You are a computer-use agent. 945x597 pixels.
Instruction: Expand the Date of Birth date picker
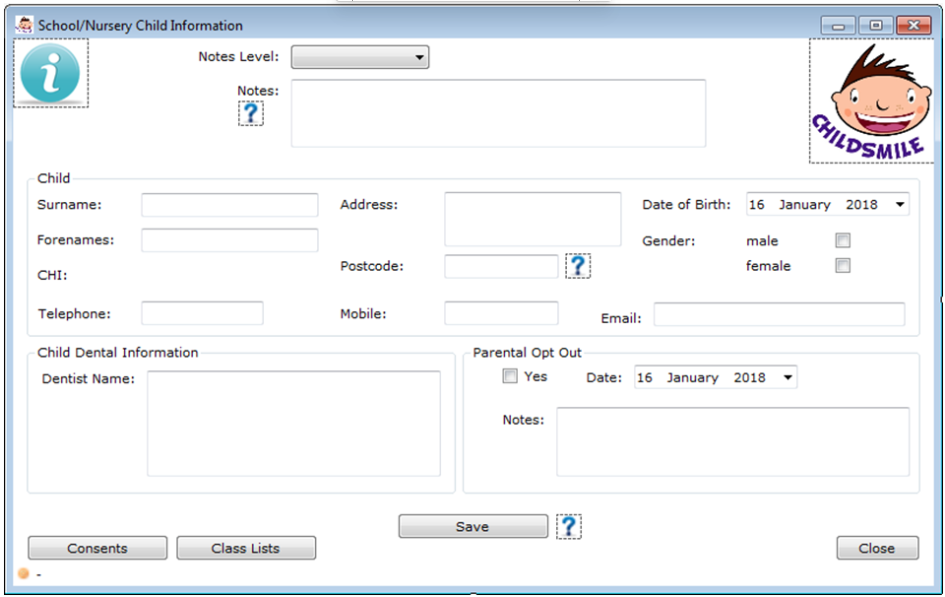point(900,205)
